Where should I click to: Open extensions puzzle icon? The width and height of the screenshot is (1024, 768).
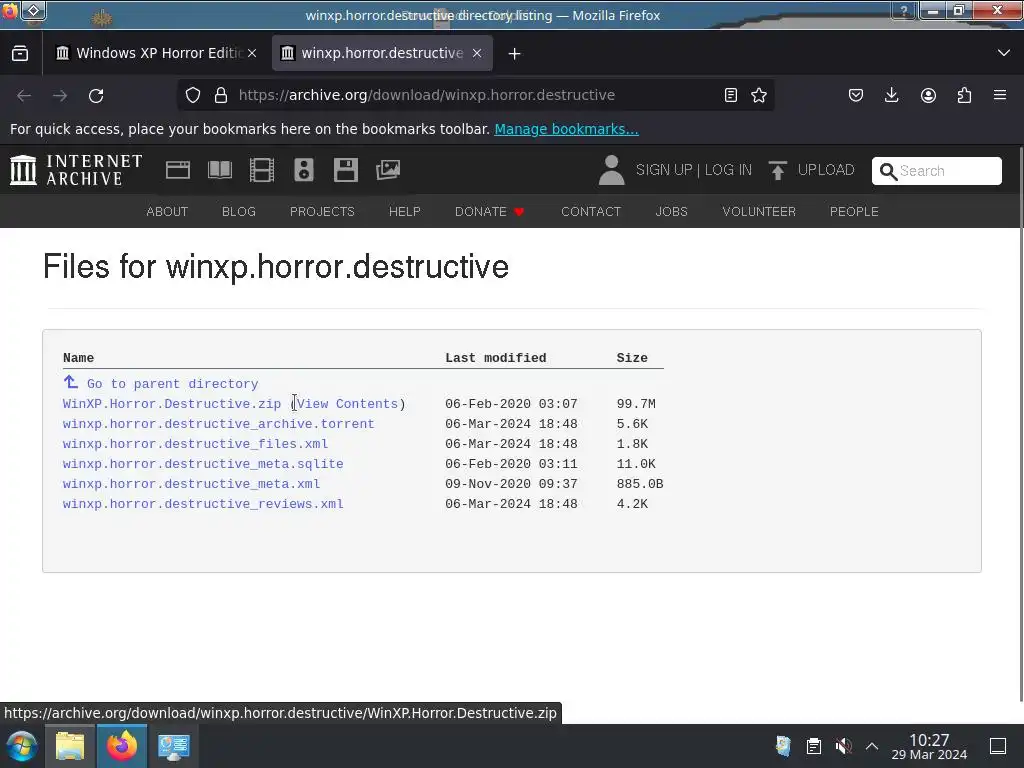tap(964, 95)
